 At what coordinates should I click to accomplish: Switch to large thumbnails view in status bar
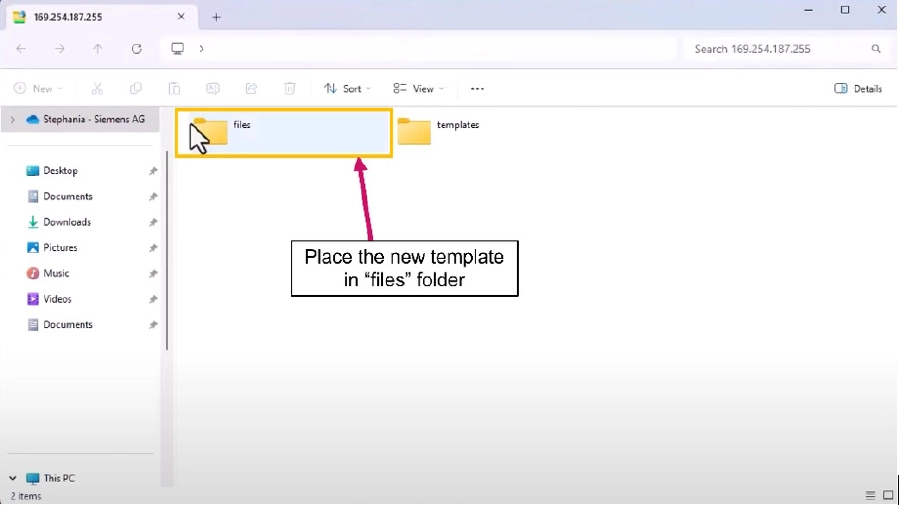tap(888, 496)
